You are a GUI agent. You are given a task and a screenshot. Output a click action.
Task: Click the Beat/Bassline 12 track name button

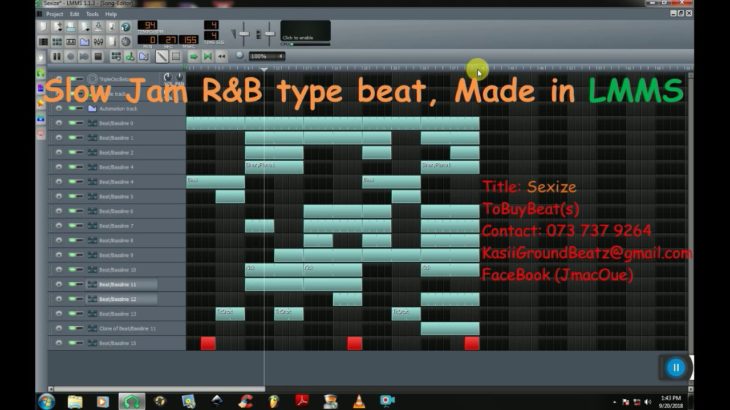click(x=122, y=299)
